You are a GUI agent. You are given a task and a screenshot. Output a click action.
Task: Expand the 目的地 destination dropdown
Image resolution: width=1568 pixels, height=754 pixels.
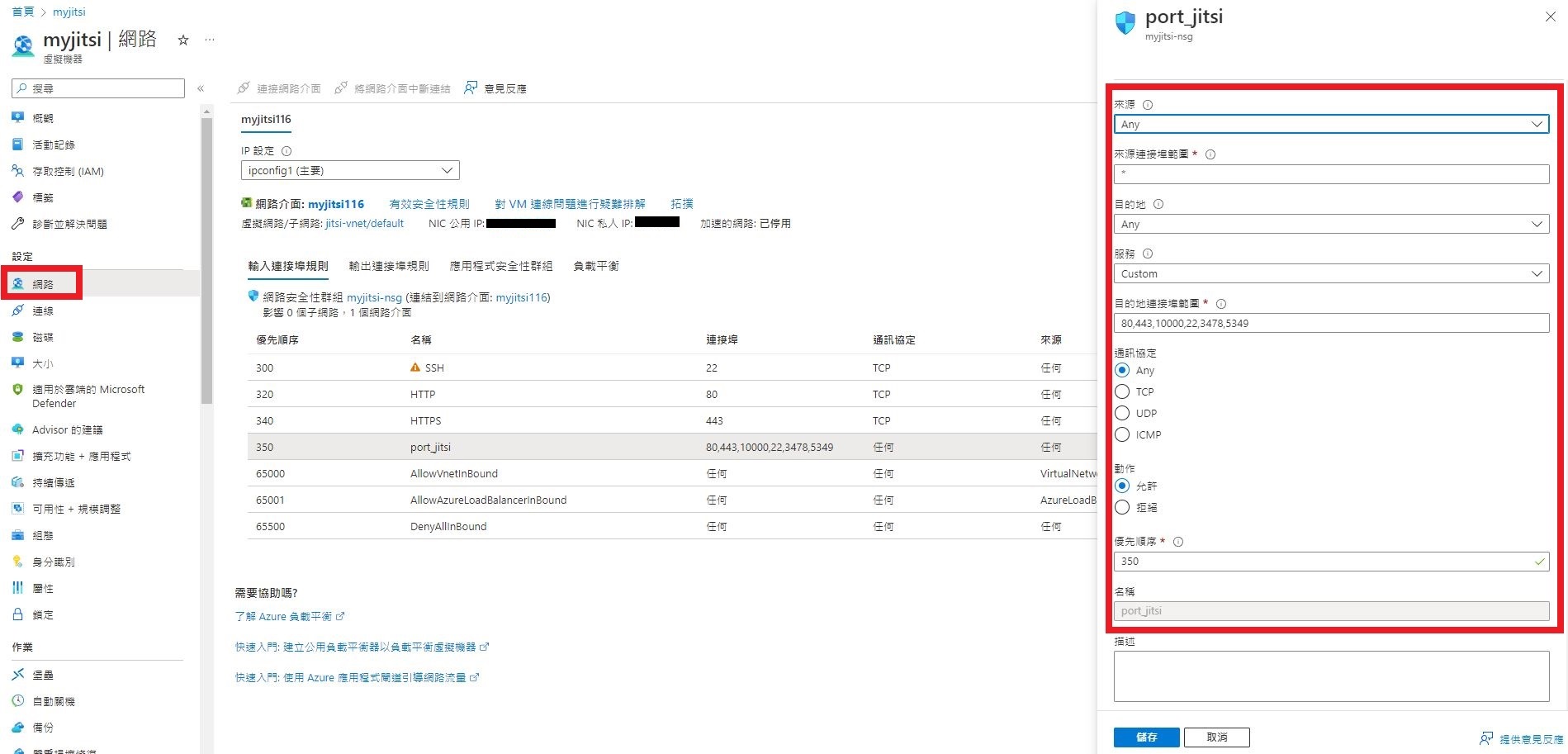pyautogui.click(x=1331, y=224)
